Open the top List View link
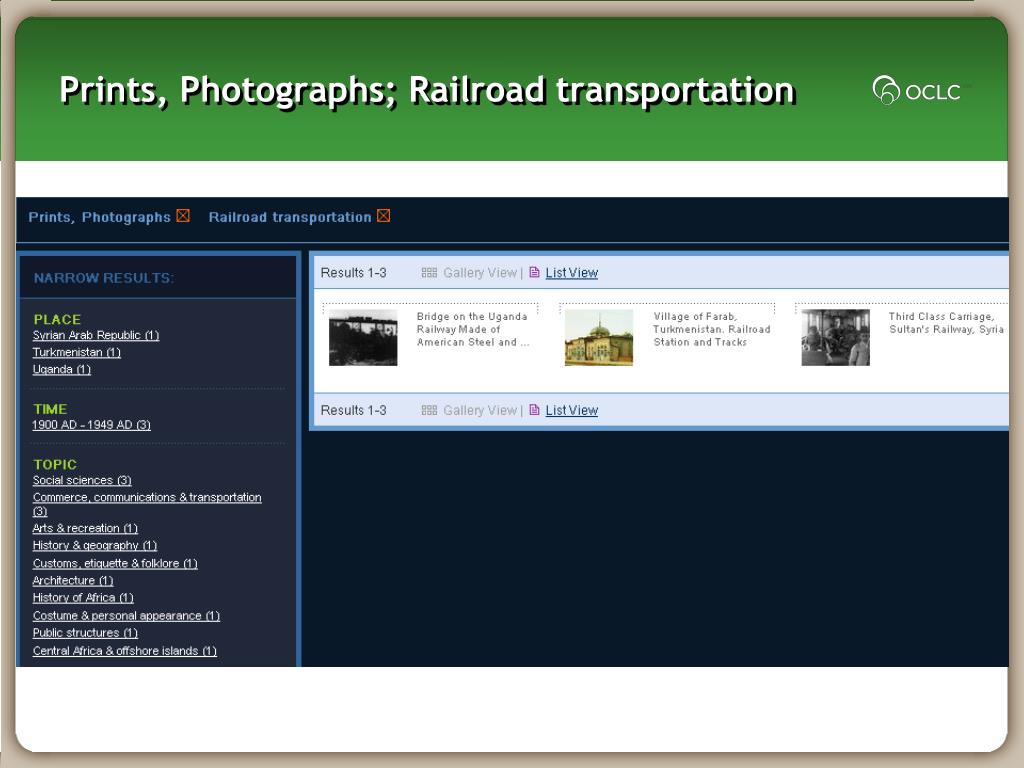Image resolution: width=1024 pixels, height=768 pixels. pyautogui.click(x=571, y=273)
